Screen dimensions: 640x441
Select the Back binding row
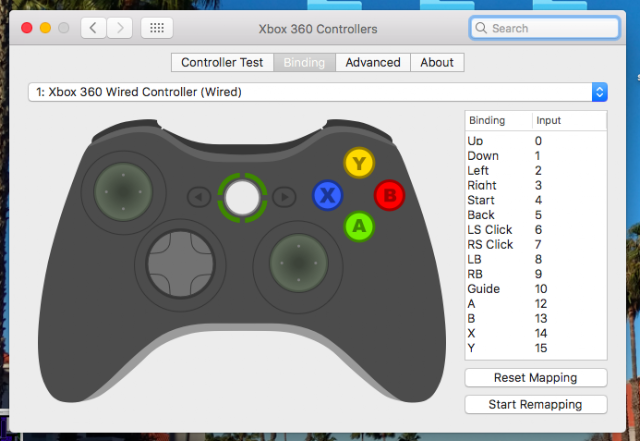pos(536,215)
